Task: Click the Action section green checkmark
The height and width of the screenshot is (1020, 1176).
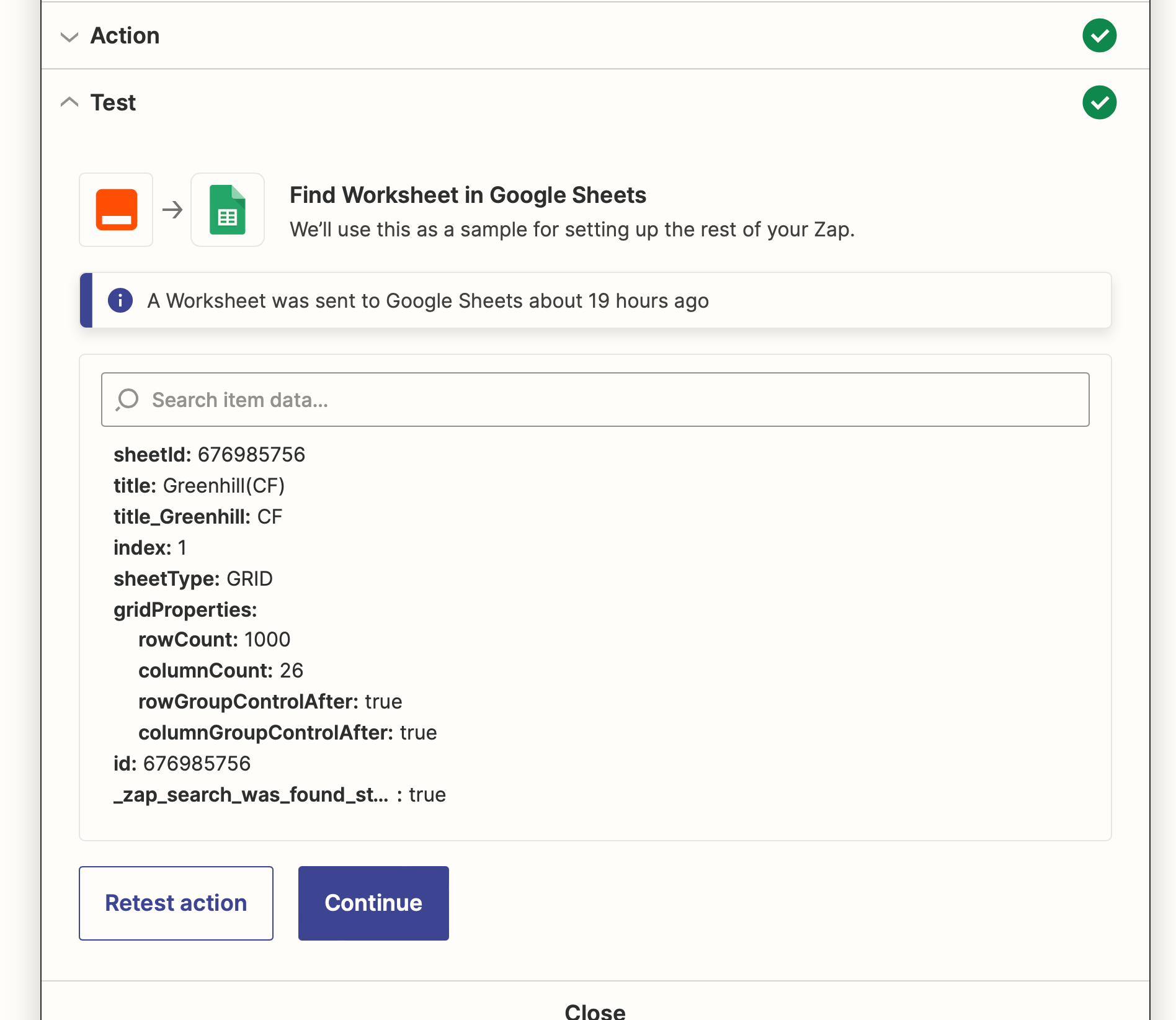Action: (1099, 36)
